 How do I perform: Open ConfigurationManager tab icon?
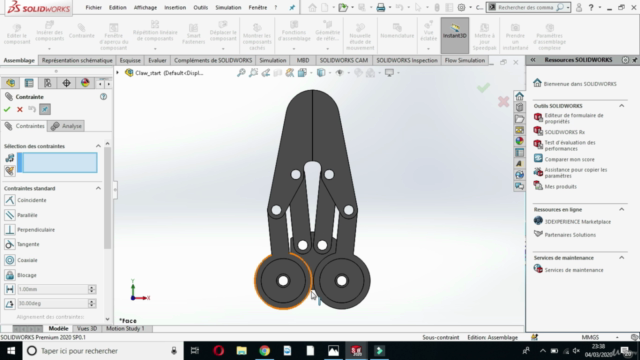(48, 83)
